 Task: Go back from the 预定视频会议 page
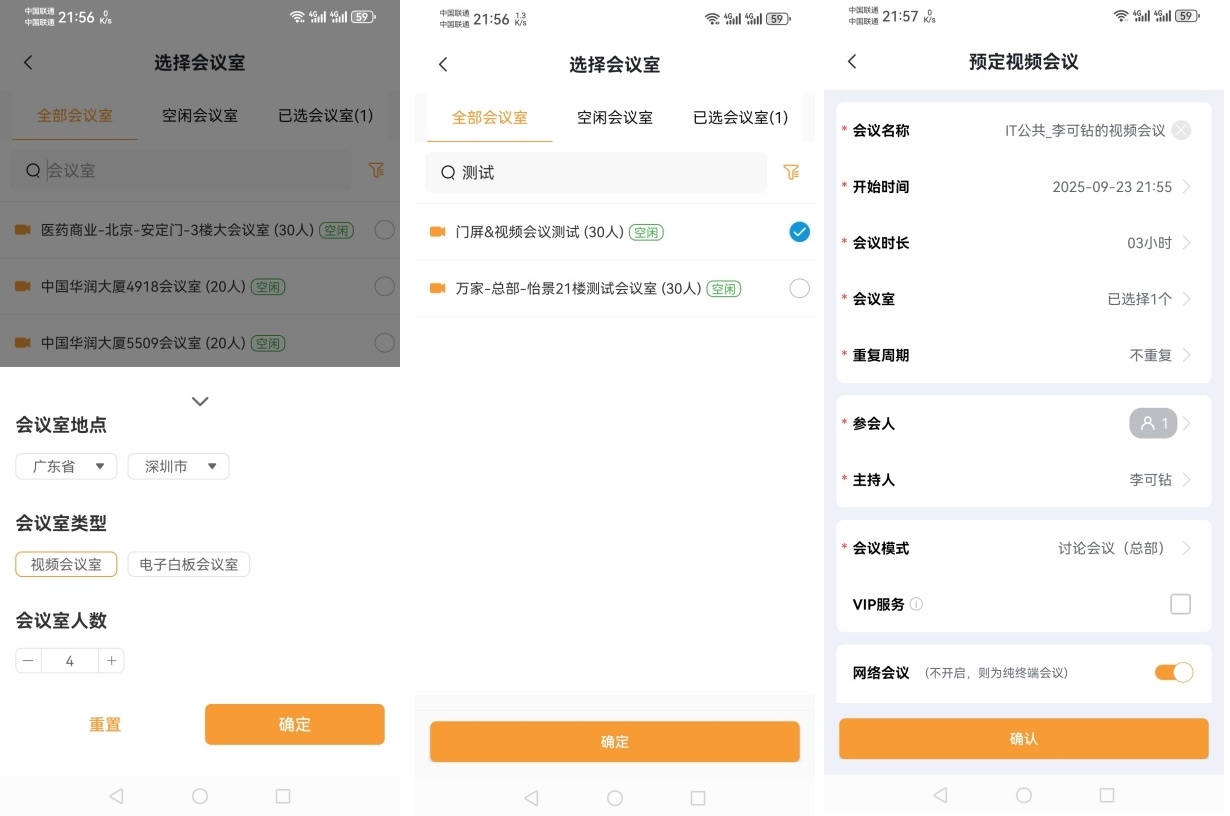click(852, 62)
